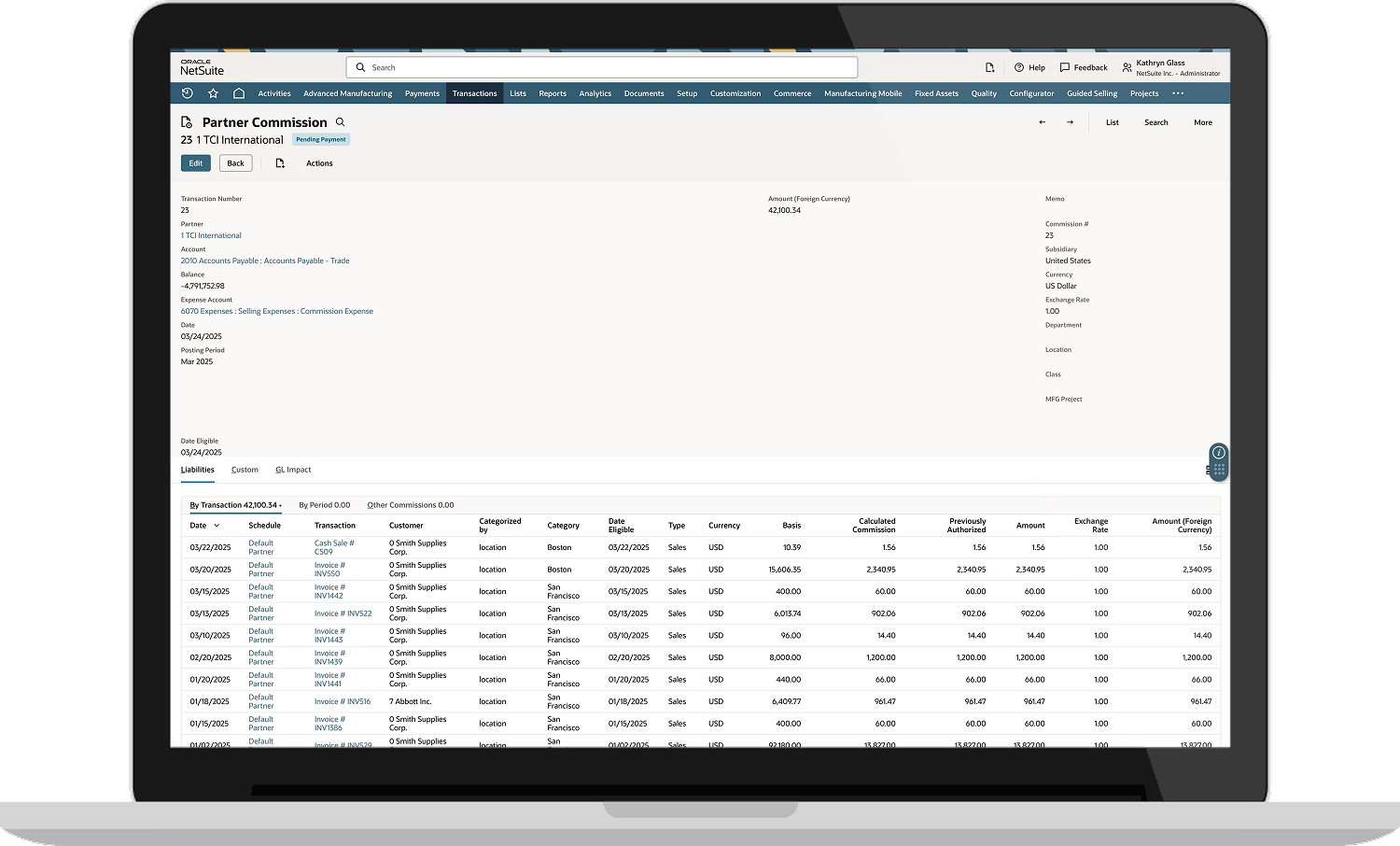Click the Edit button
This screenshot has height=846, width=1400.
(196, 163)
